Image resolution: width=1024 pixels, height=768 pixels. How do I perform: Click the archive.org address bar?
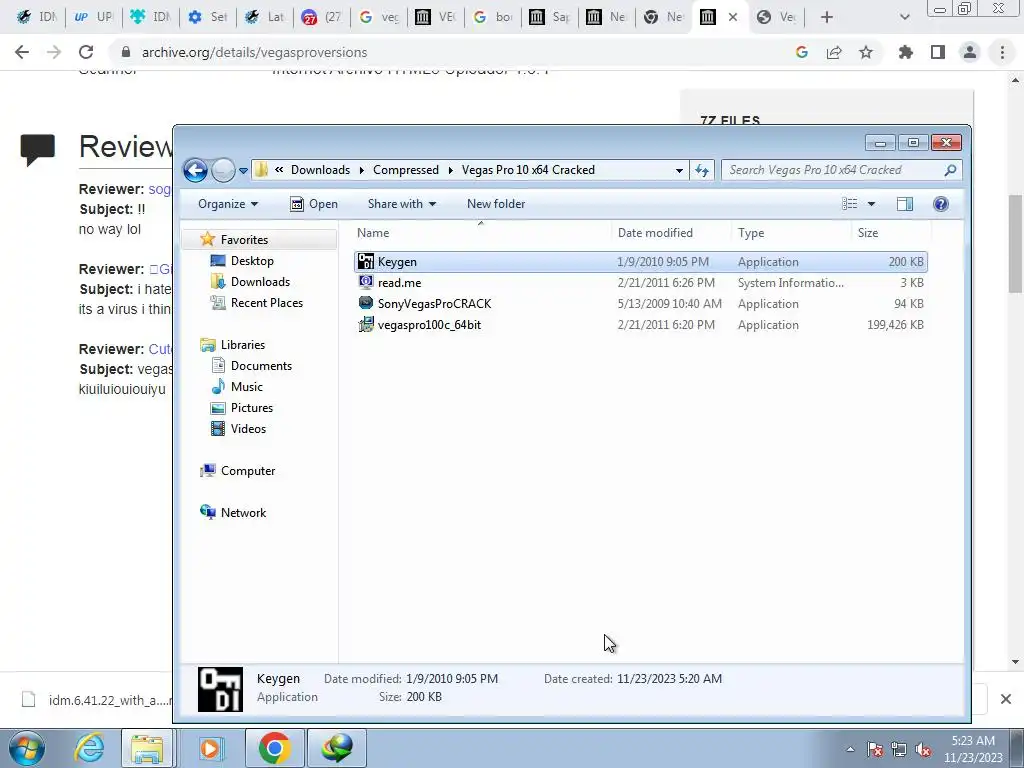point(451,52)
